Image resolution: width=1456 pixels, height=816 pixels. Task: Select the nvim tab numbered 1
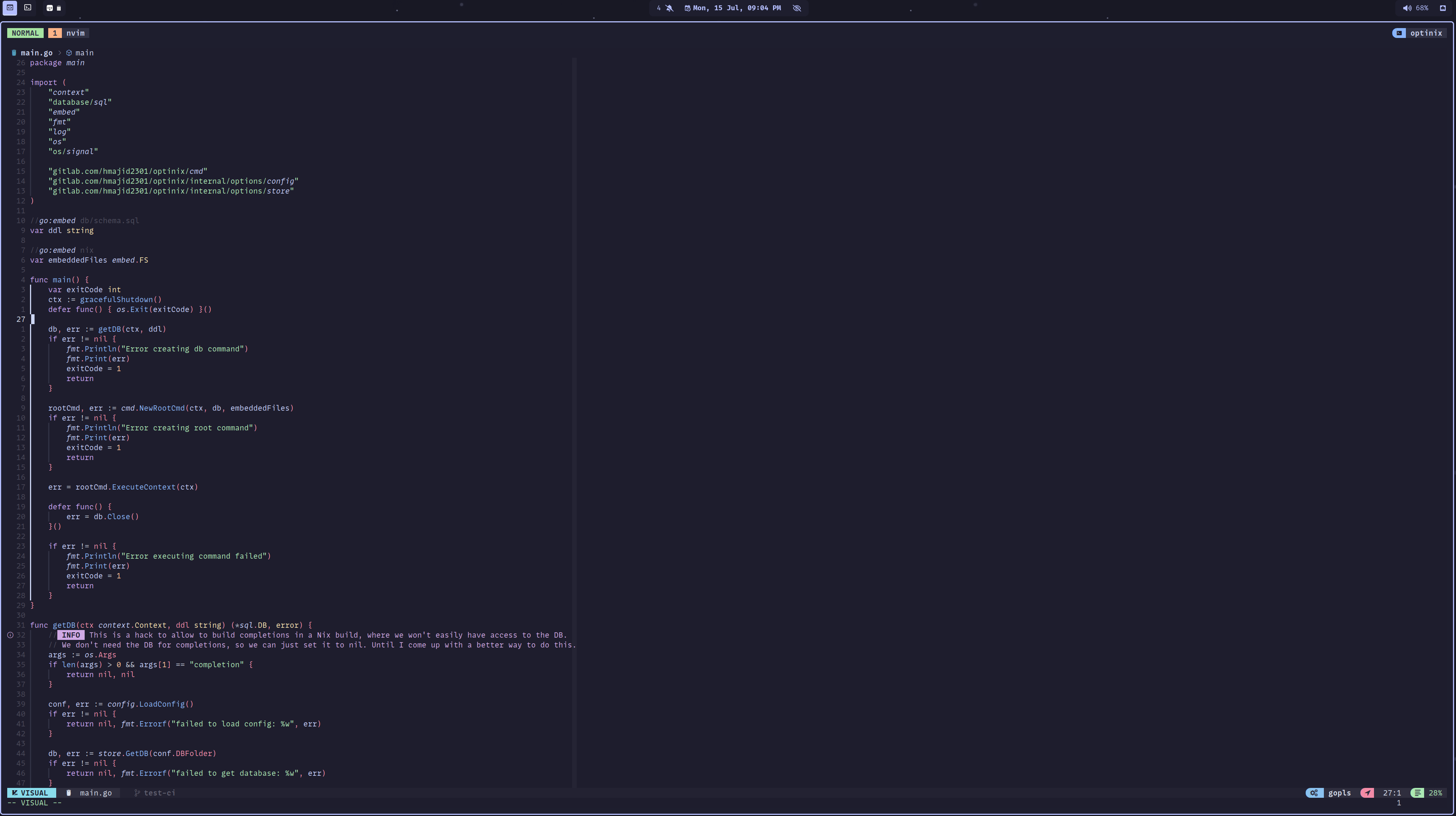(55, 33)
